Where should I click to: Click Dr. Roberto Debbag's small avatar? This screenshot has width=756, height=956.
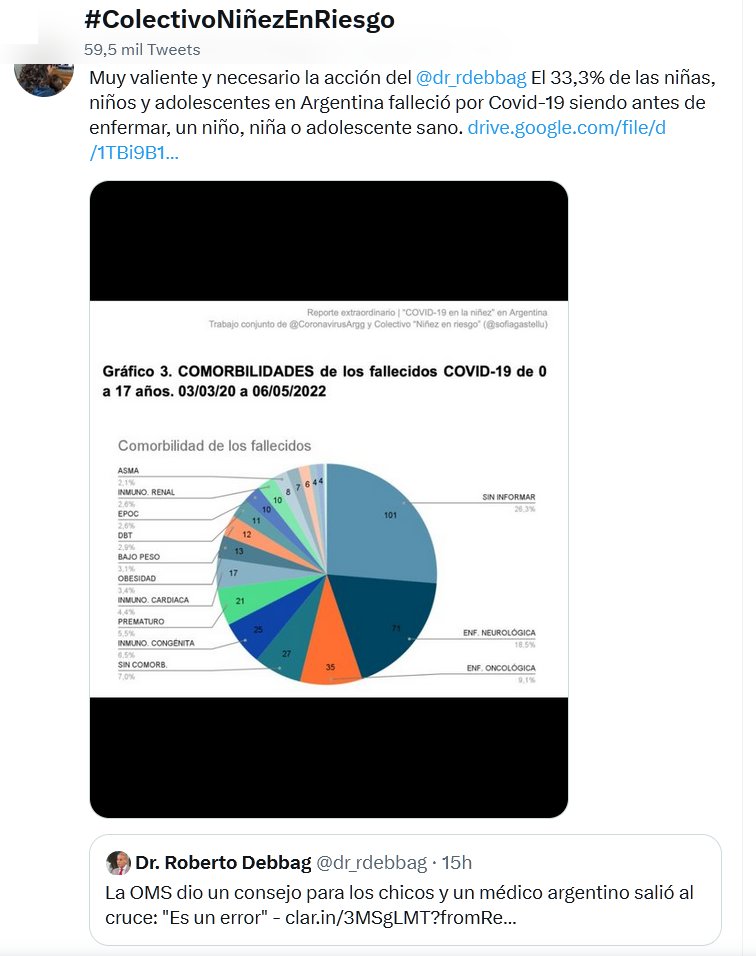[x=119, y=863]
